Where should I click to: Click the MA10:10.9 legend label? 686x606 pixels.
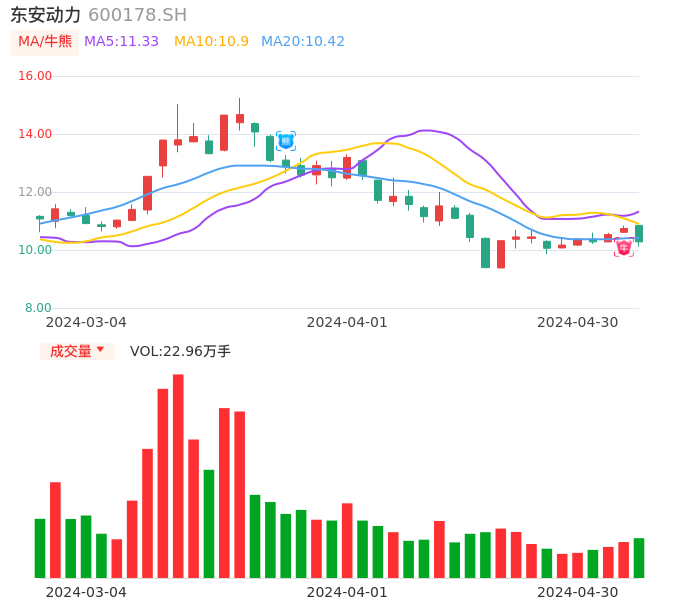(211, 42)
